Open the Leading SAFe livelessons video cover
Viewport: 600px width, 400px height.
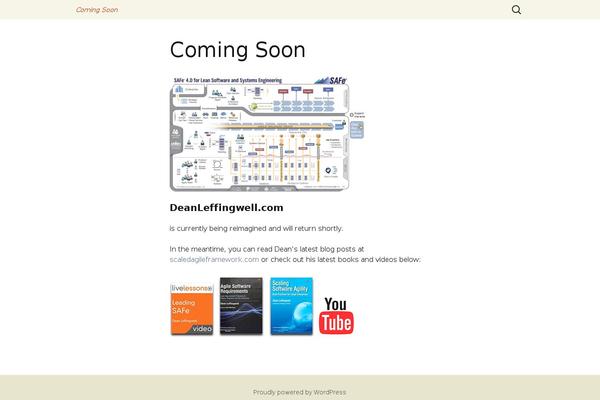192,309
